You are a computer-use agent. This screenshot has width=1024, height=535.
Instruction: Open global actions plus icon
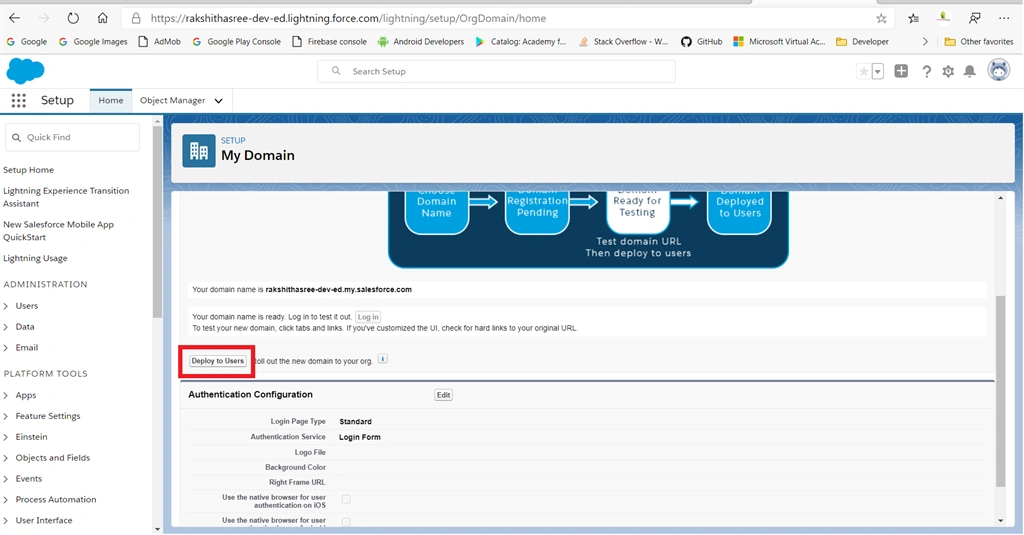click(901, 71)
